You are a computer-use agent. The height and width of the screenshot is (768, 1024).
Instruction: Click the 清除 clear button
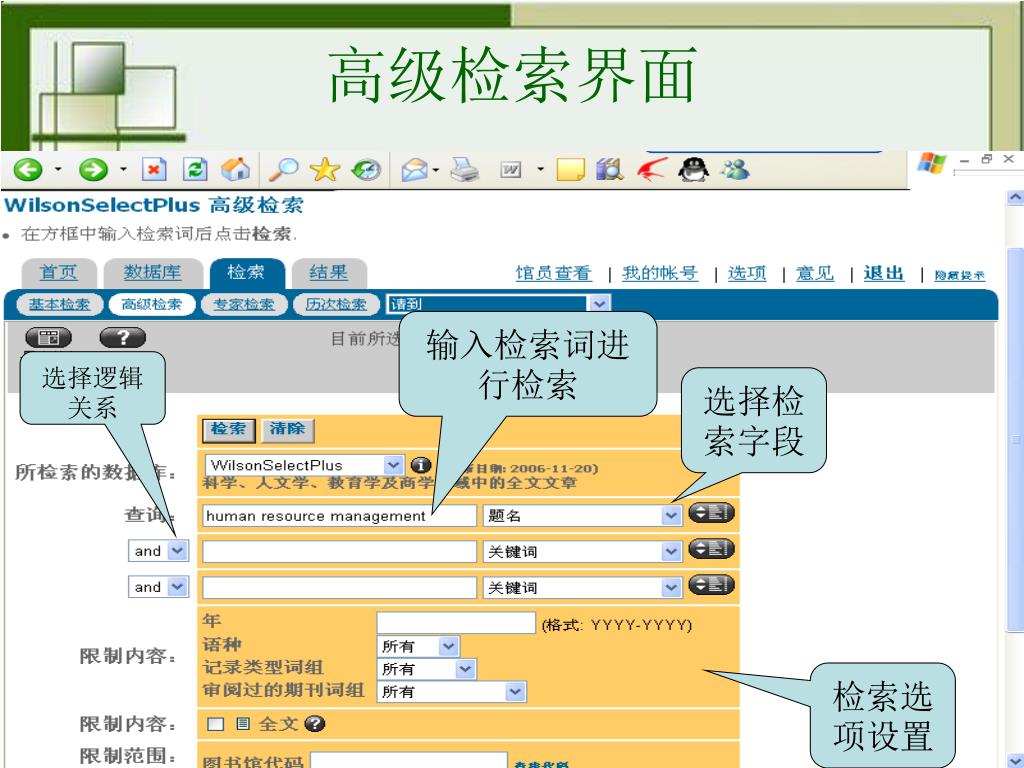(287, 430)
